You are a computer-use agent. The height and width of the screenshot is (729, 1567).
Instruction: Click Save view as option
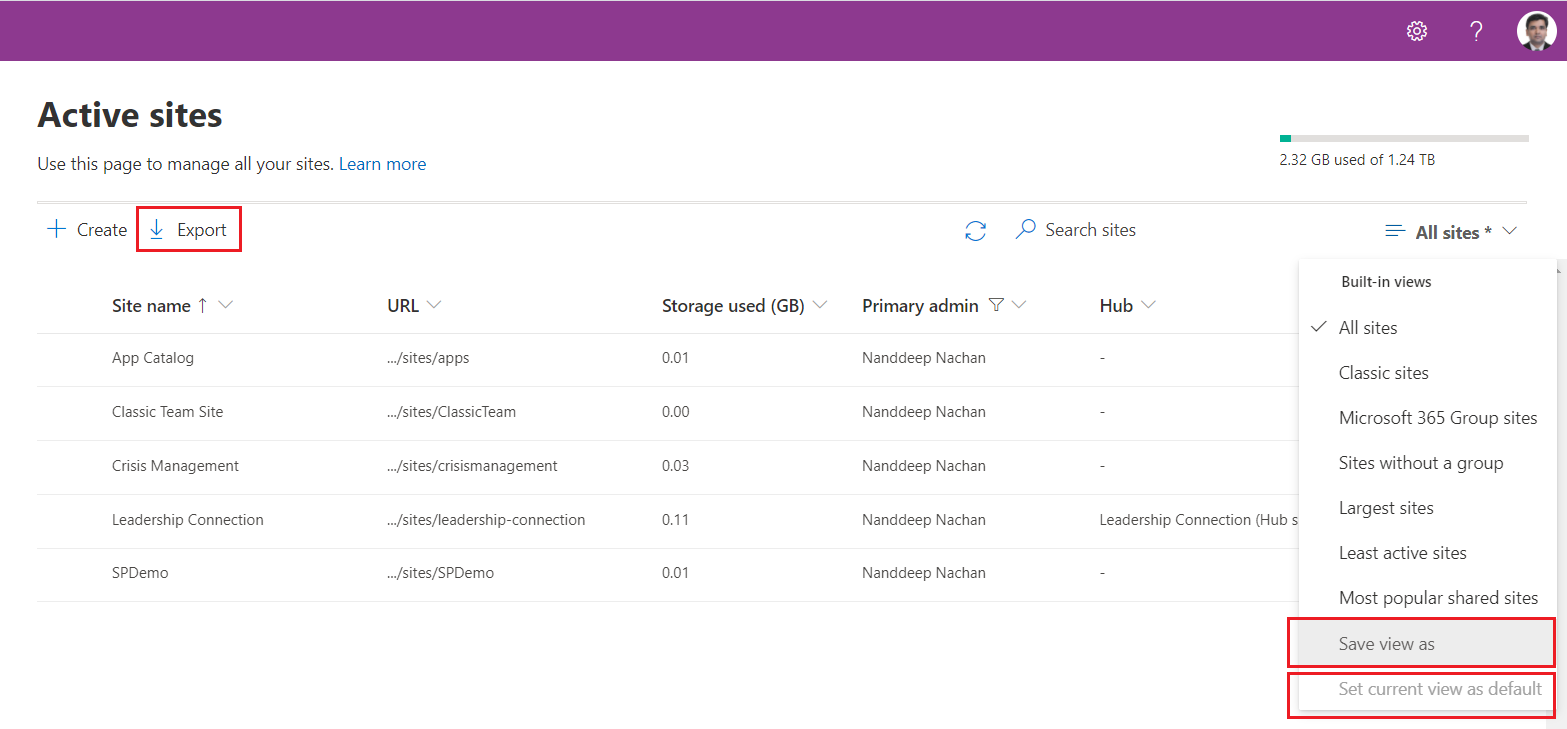[1386, 644]
